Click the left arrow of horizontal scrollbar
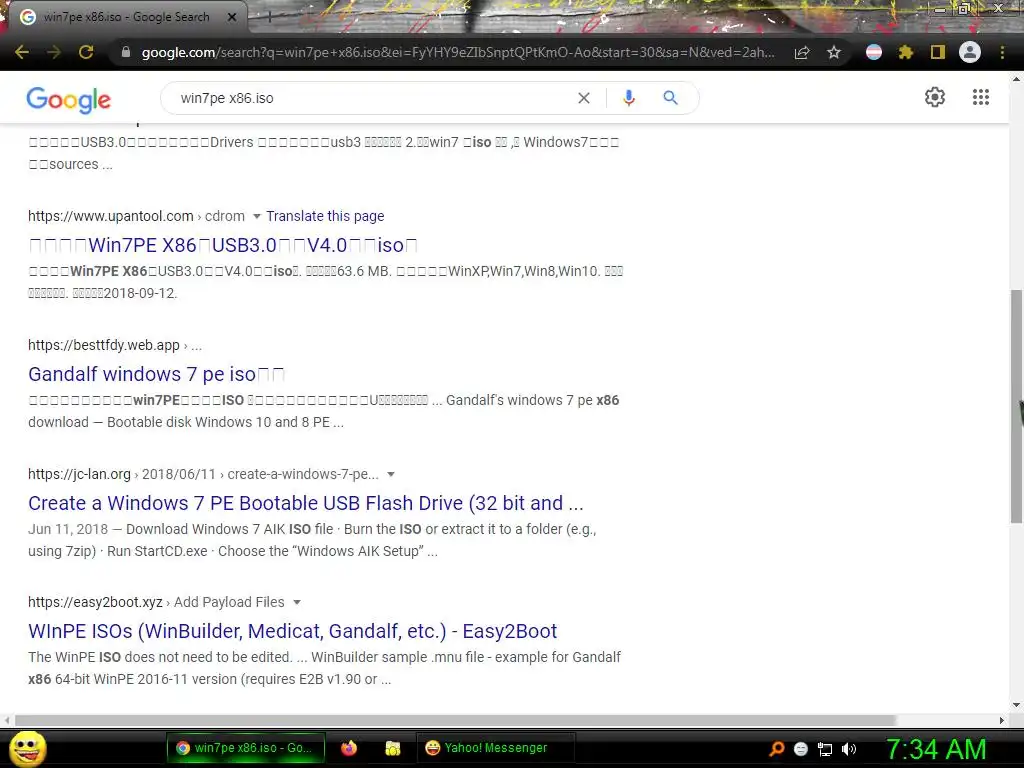The height and width of the screenshot is (768, 1024). 7,720
